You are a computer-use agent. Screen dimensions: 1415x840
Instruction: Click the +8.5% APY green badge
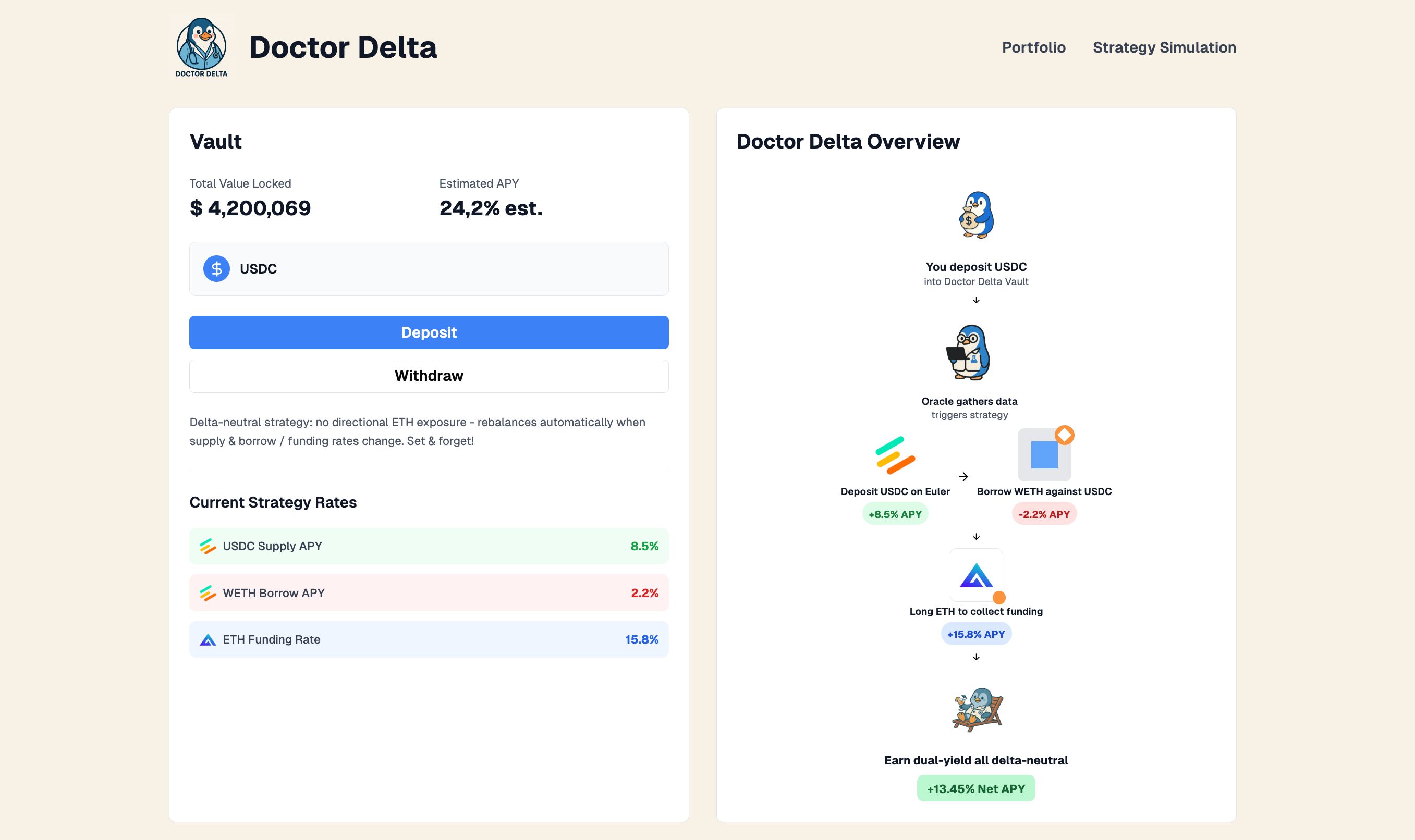[895, 514]
